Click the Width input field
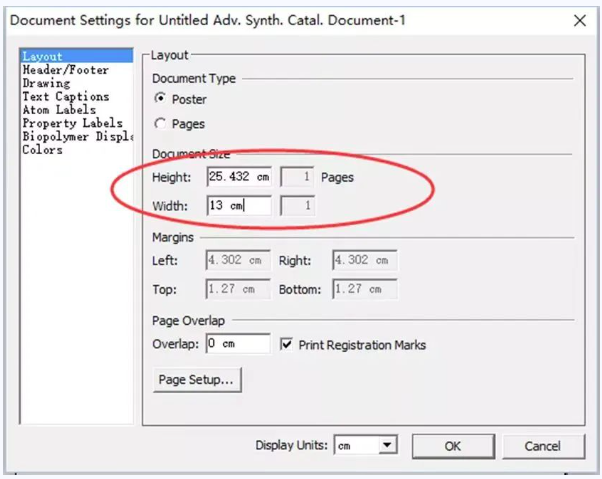This screenshot has width=602, height=479. pos(239,205)
